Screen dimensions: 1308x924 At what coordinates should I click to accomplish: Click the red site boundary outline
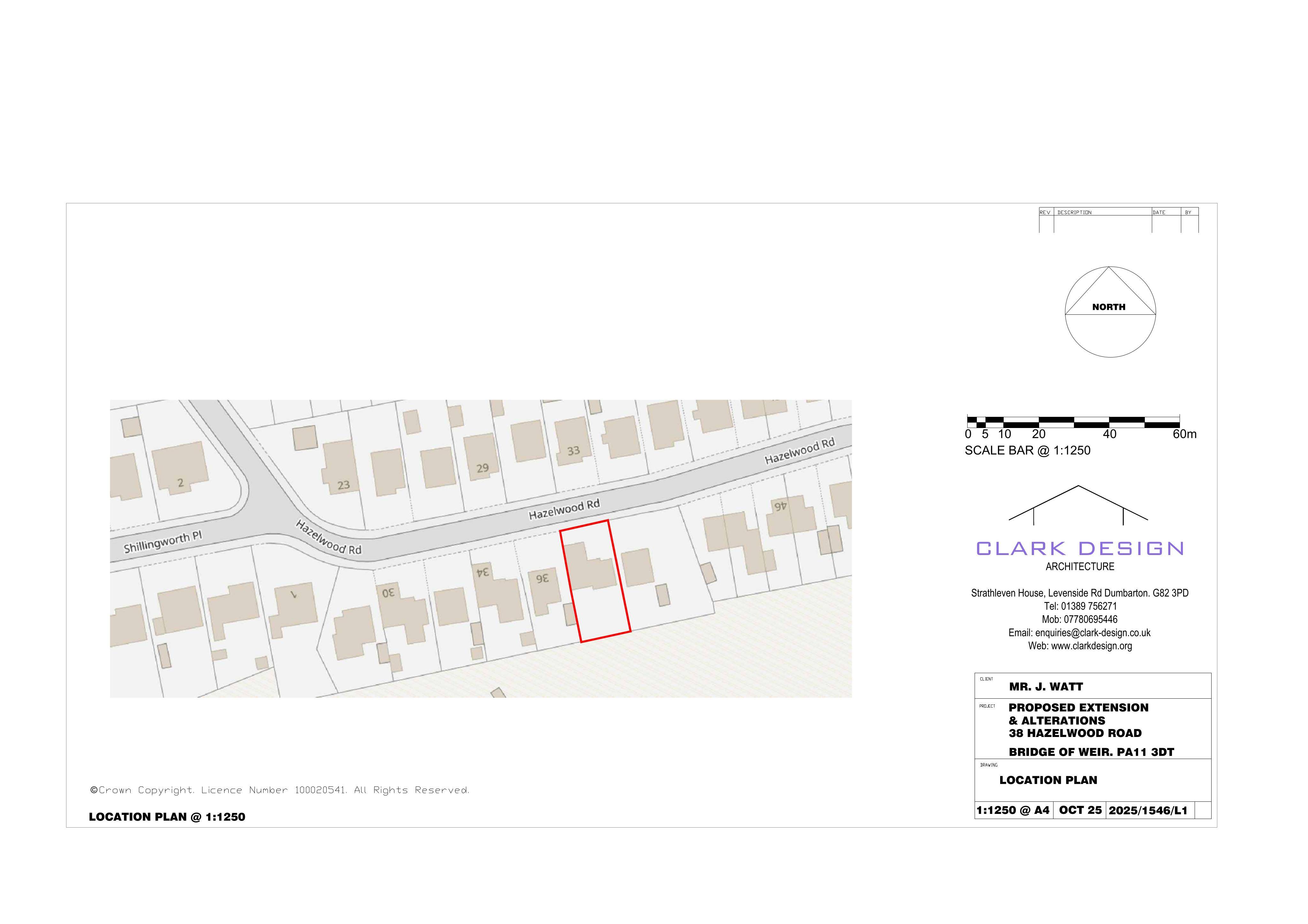pos(595,581)
